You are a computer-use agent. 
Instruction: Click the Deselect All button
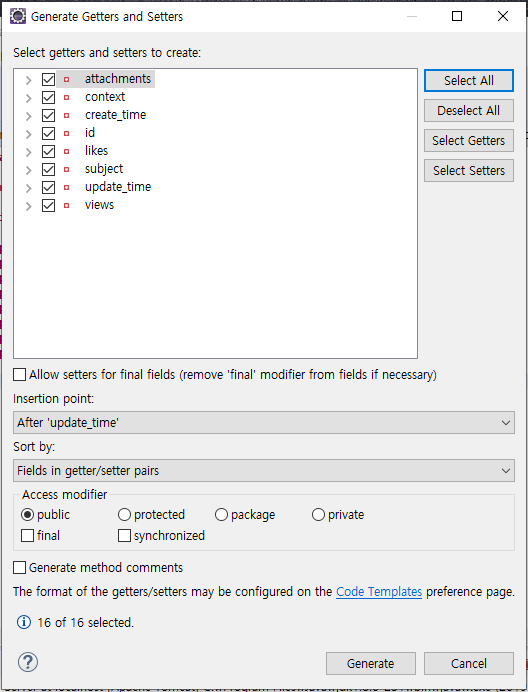pos(469,110)
